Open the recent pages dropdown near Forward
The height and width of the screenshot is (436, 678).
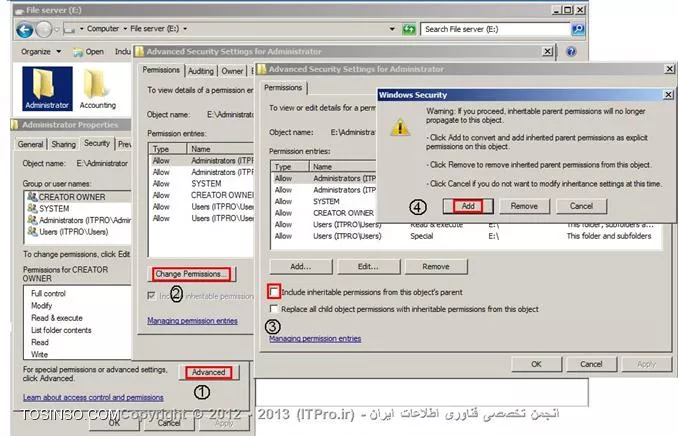click(56, 29)
